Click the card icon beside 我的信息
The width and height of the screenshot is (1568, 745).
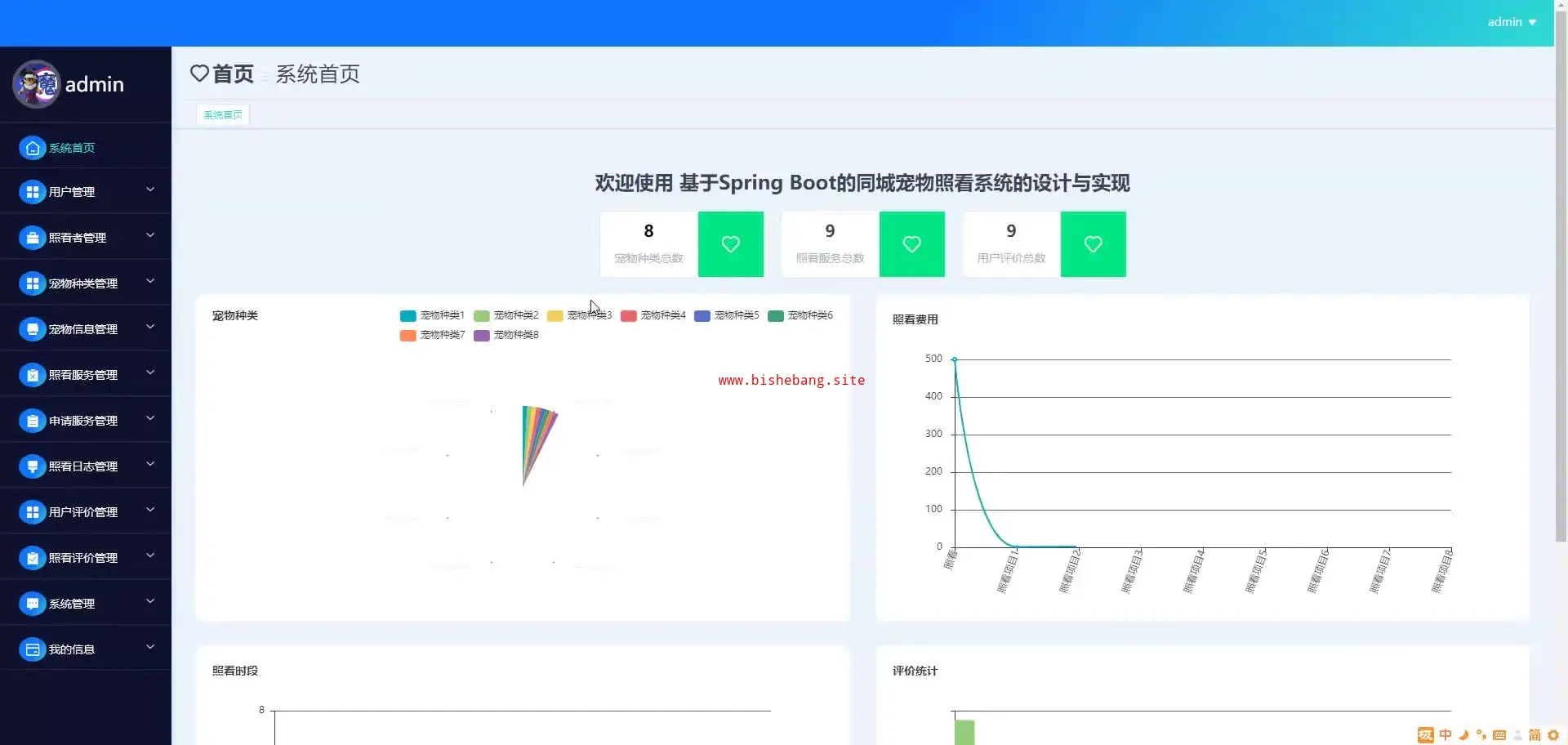(x=32, y=649)
